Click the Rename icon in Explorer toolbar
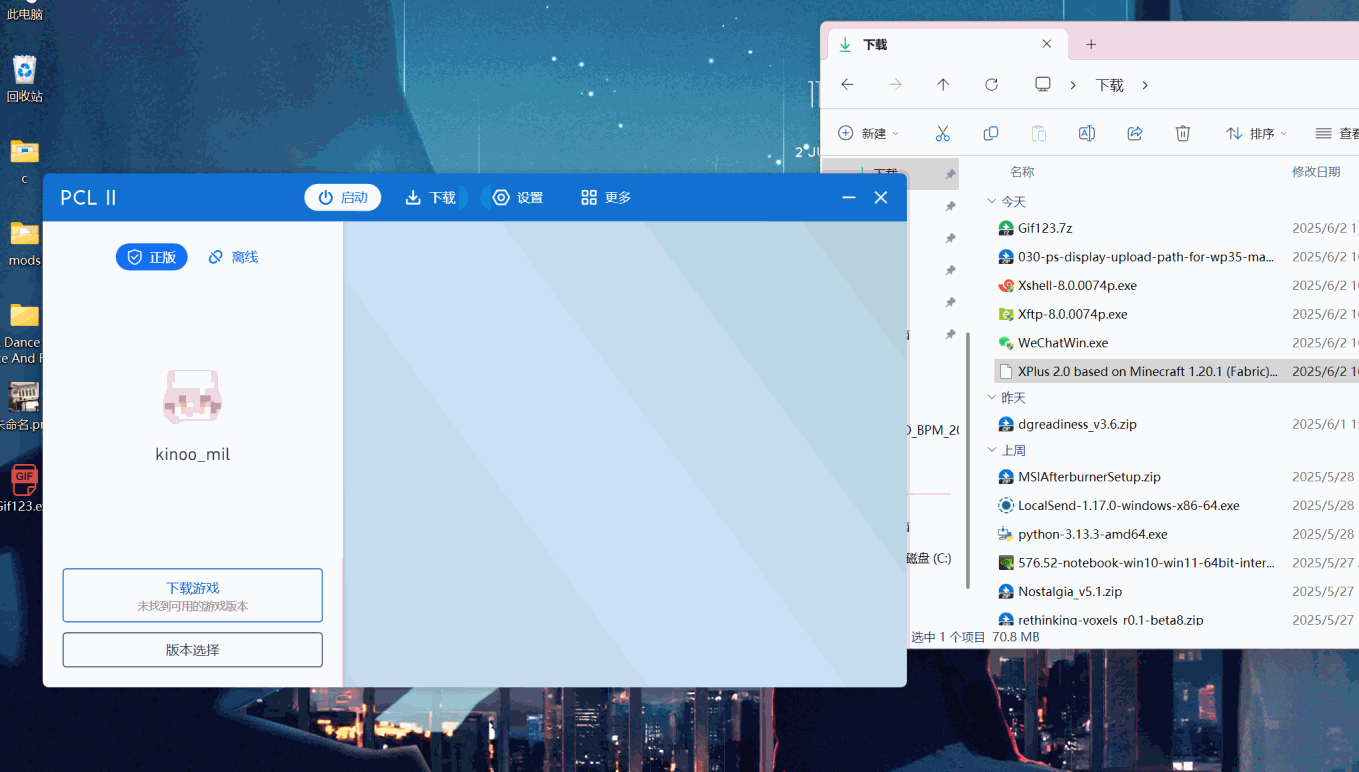 [1087, 133]
